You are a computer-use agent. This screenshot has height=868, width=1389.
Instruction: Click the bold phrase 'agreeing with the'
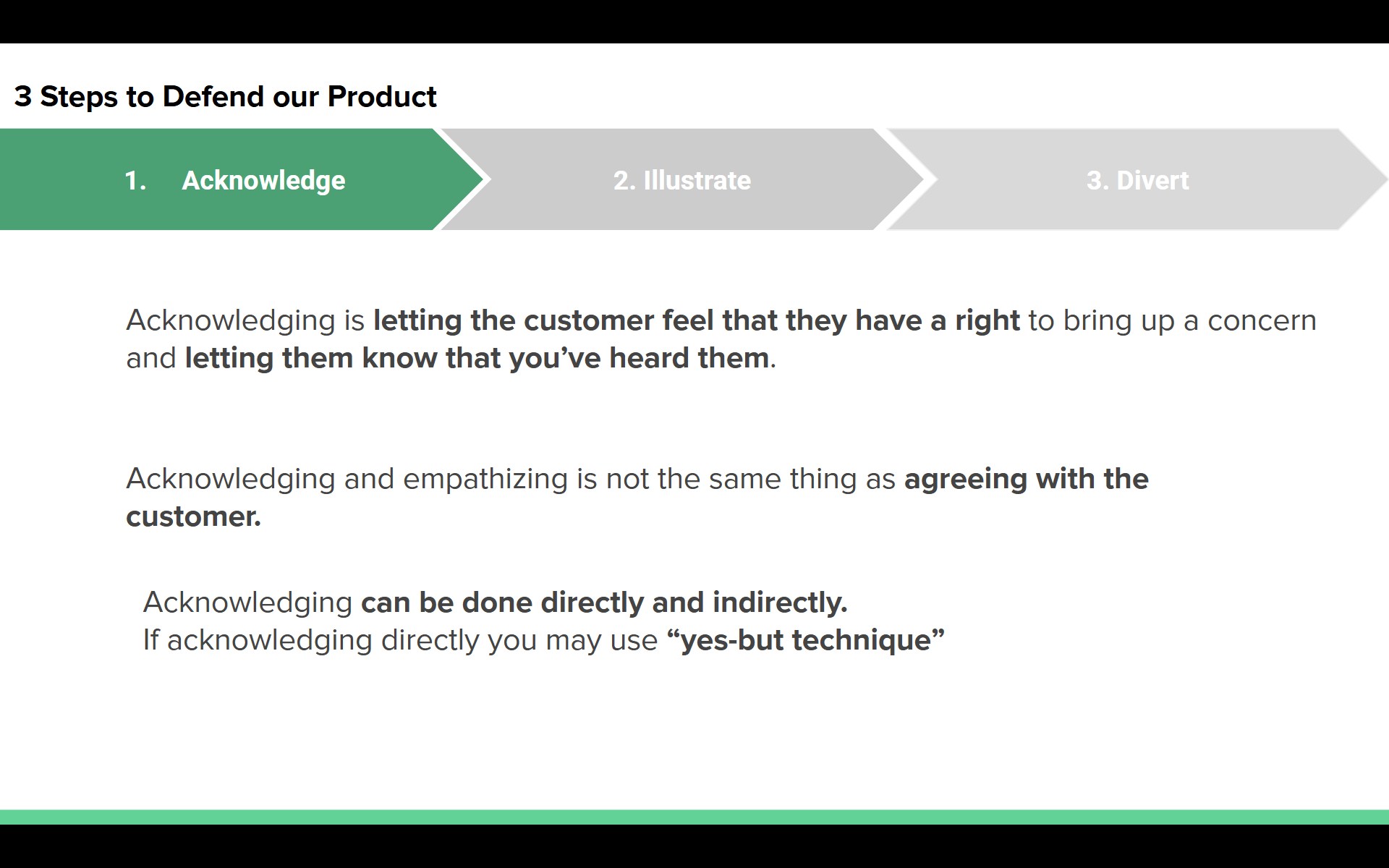pyautogui.click(x=1026, y=479)
